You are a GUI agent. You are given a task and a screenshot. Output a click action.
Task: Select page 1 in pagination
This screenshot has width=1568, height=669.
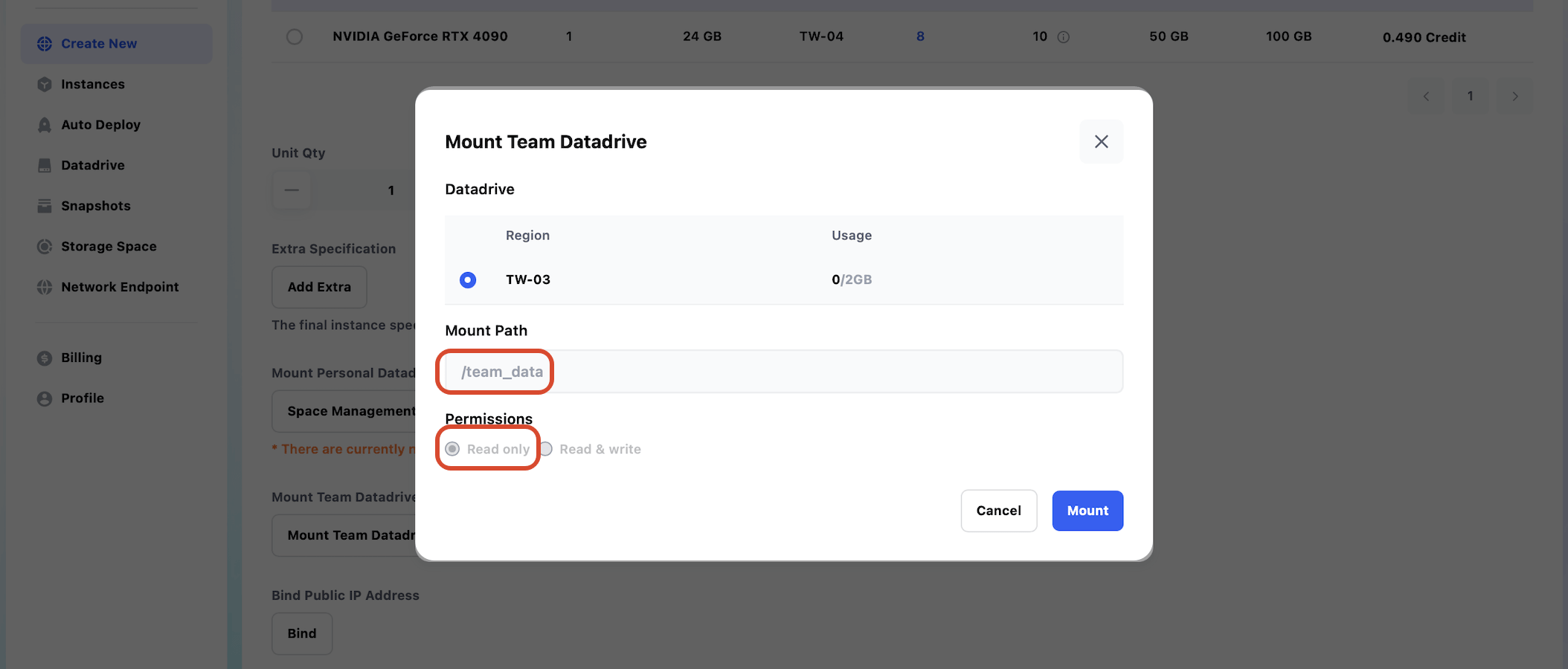1471,96
